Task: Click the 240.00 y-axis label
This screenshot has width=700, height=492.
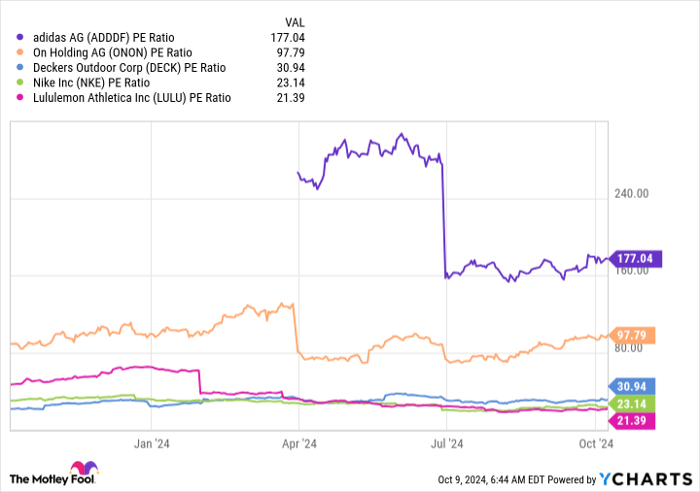Action: (631, 194)
